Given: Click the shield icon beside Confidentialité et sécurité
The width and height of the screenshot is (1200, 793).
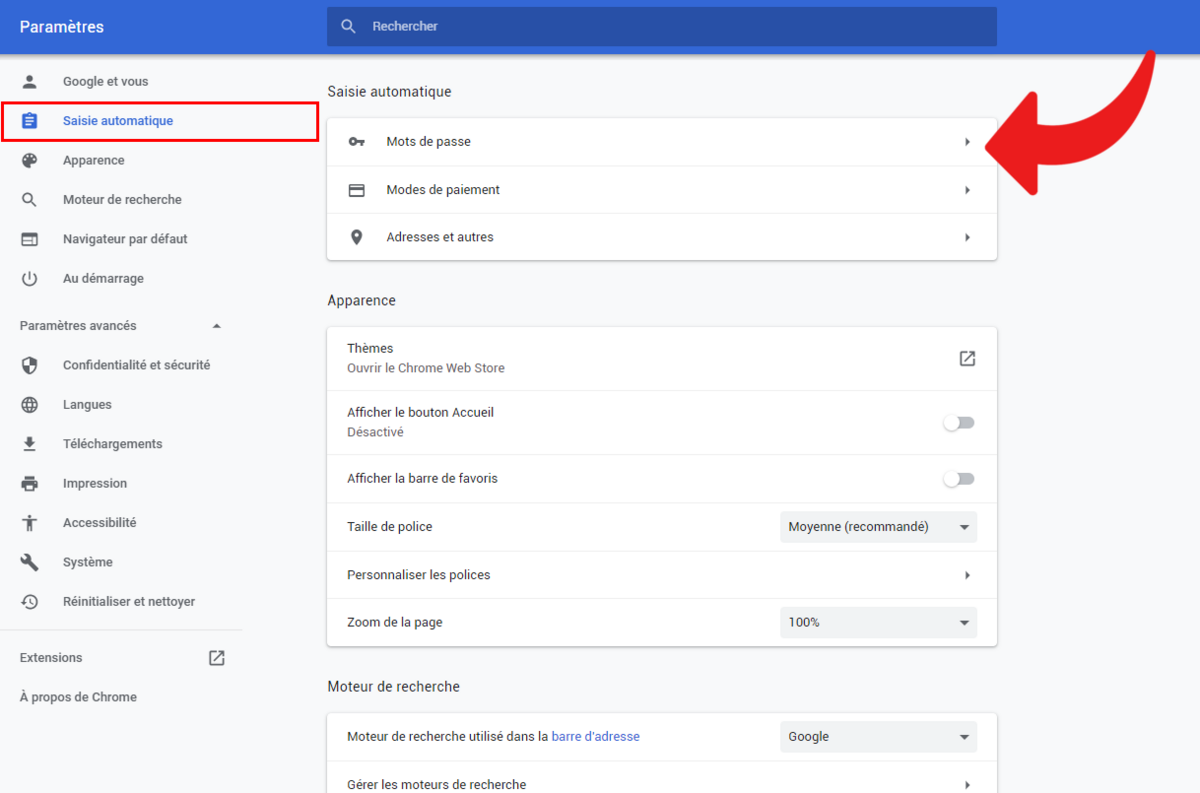Looking at the screenshot, I should (30, 365).
